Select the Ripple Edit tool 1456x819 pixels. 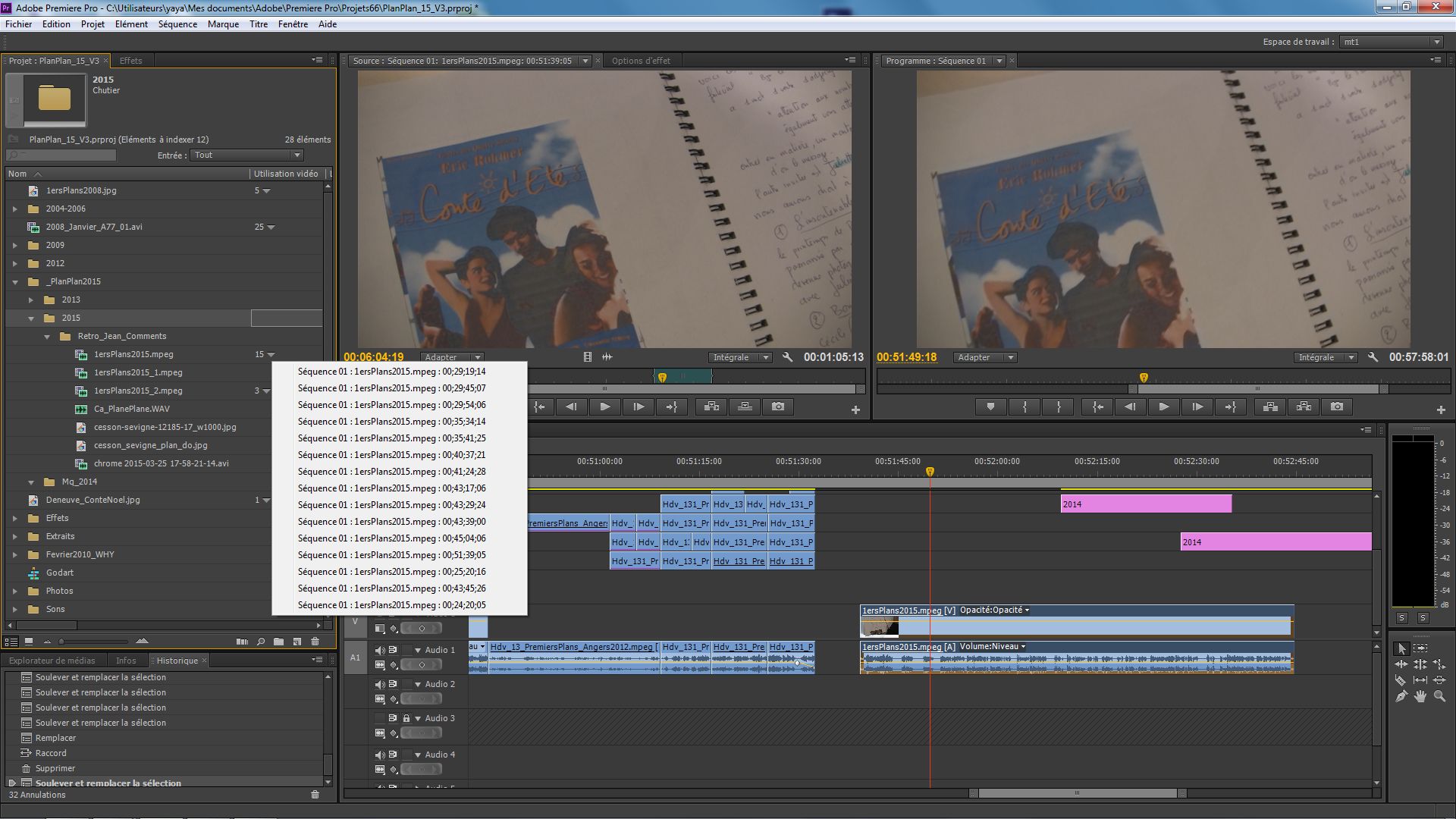[1401, 664]
